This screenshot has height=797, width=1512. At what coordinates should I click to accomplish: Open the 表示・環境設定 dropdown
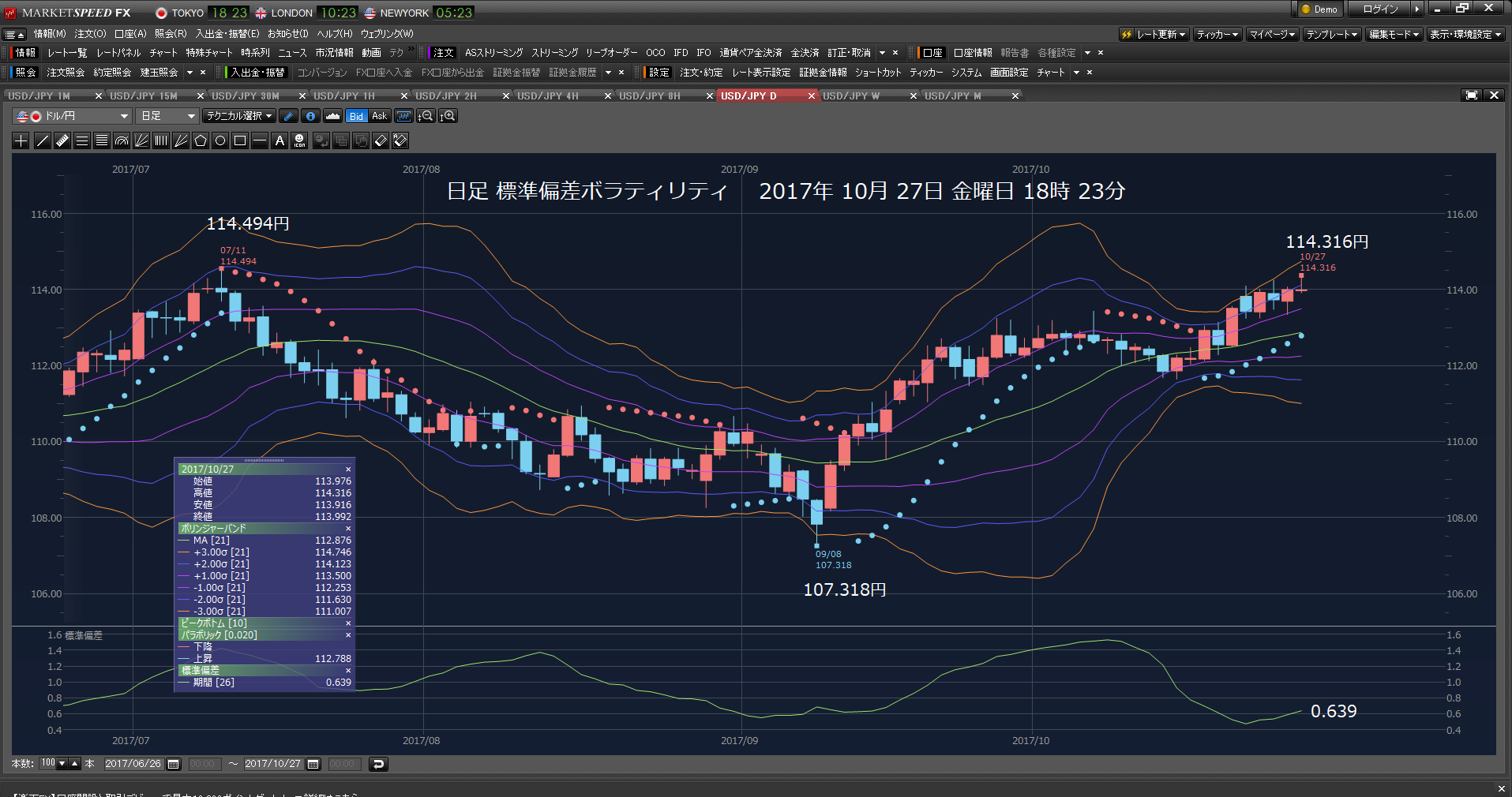tap(1466, 35)
